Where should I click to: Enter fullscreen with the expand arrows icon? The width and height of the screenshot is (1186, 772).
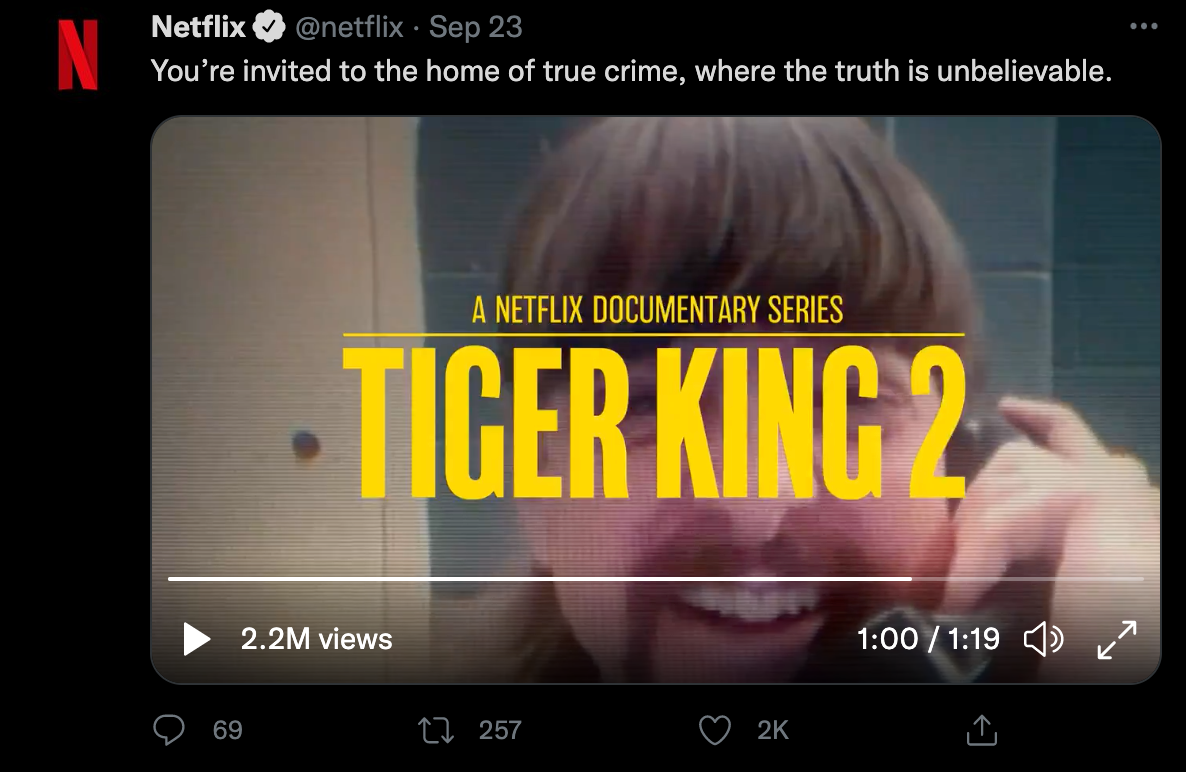coord(1117,640)
